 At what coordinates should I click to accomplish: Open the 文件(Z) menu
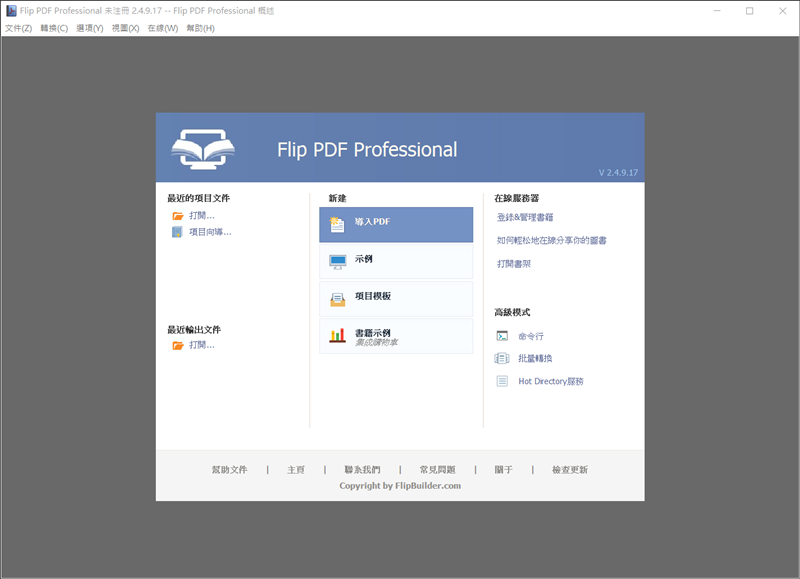(x=18, y=28)
